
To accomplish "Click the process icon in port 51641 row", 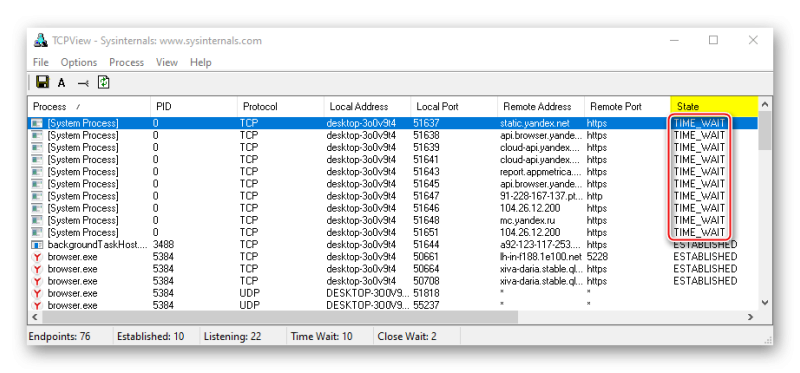I will coord(37,160).
